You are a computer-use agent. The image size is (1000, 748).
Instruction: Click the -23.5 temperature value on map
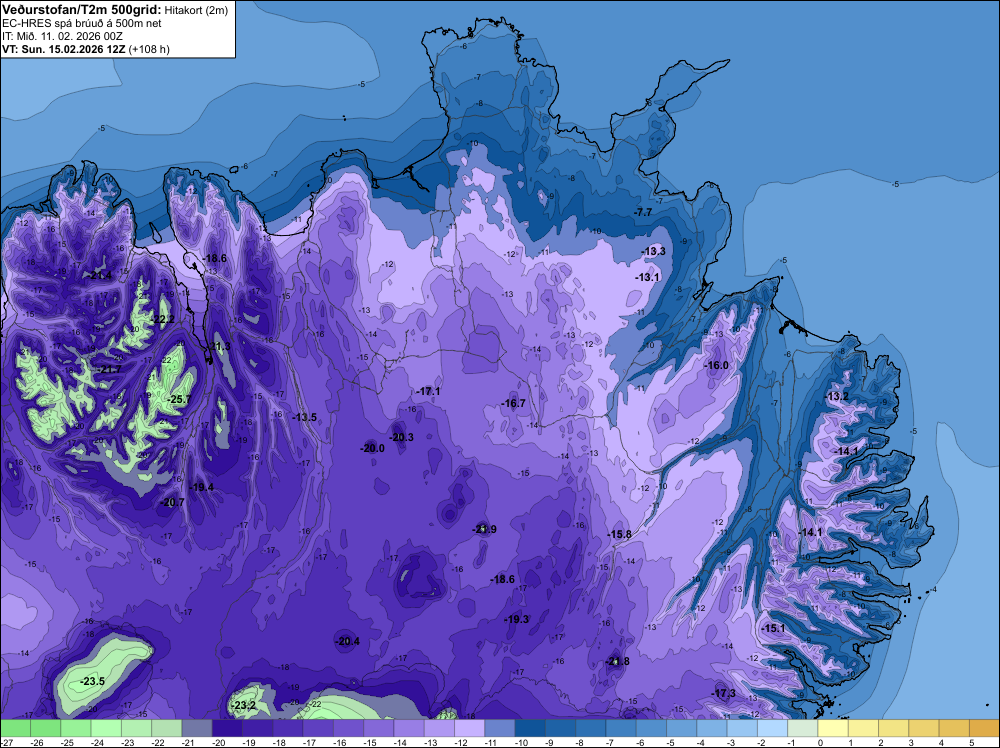[92, 681]
